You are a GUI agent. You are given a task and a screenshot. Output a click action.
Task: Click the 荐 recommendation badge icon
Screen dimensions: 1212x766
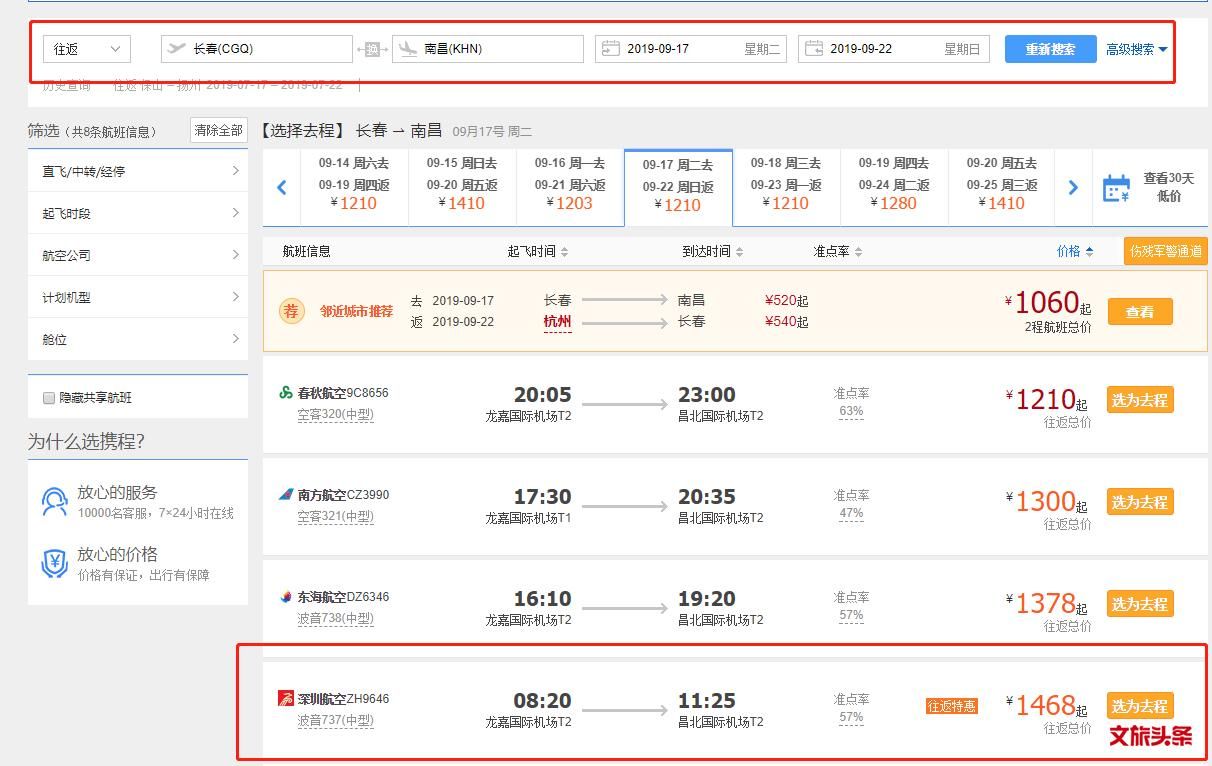pos(291,311)
